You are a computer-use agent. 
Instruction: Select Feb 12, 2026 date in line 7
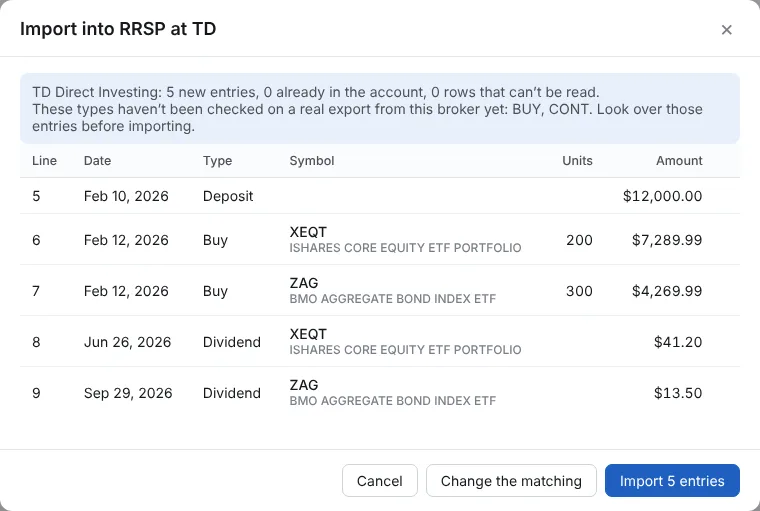click(126, 291)
